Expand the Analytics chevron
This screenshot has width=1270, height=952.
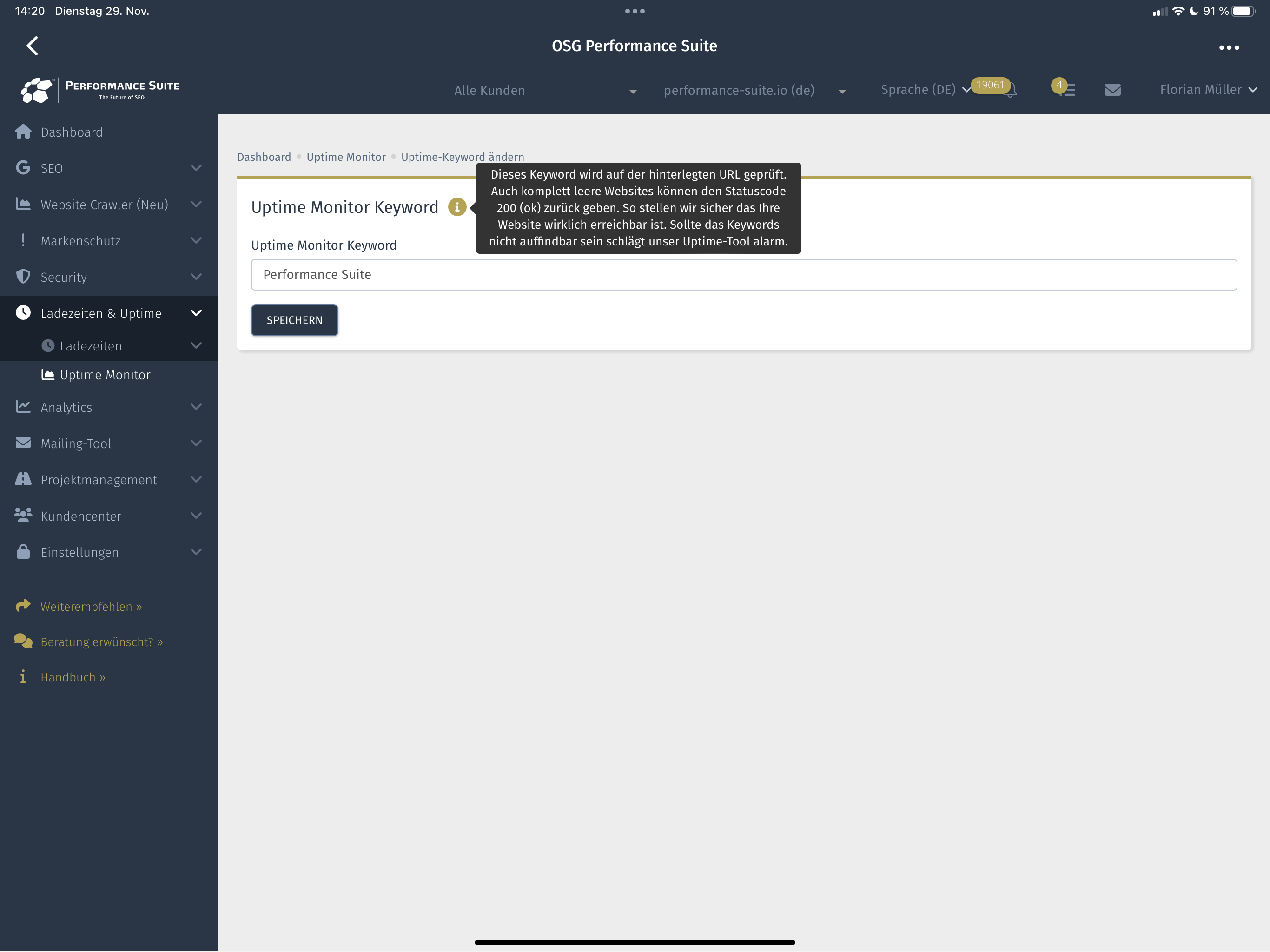(196, 407)
